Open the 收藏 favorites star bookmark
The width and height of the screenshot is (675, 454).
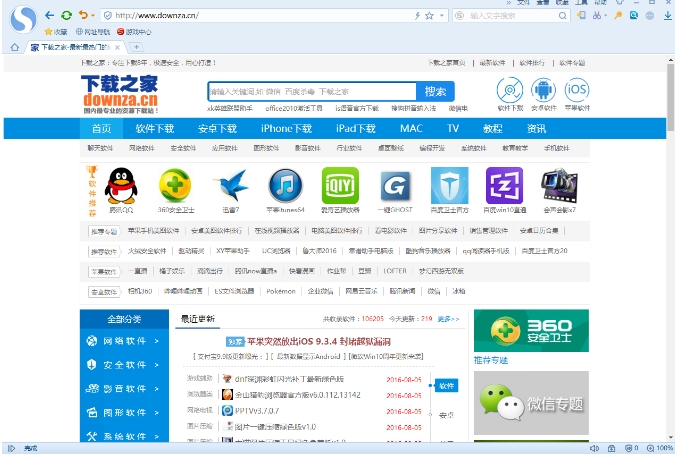pos(56,32)
